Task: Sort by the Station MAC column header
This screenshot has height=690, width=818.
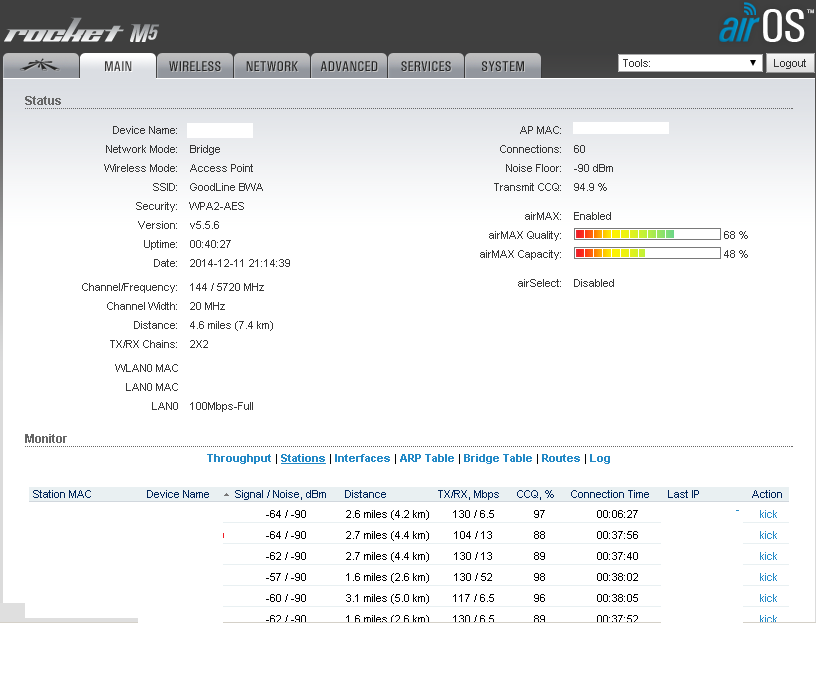Action: tap(62, 494)
